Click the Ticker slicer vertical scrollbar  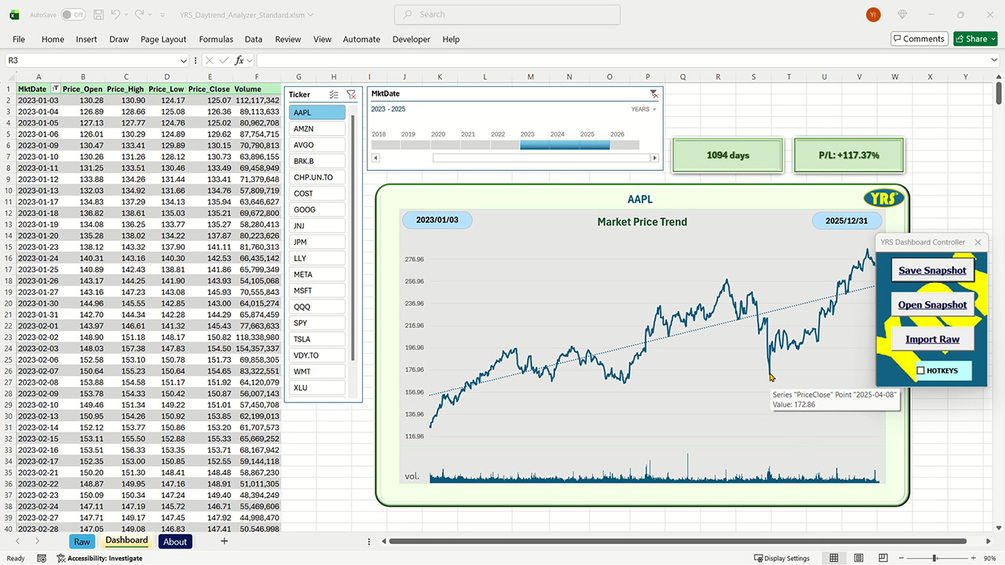click(353, 237)
